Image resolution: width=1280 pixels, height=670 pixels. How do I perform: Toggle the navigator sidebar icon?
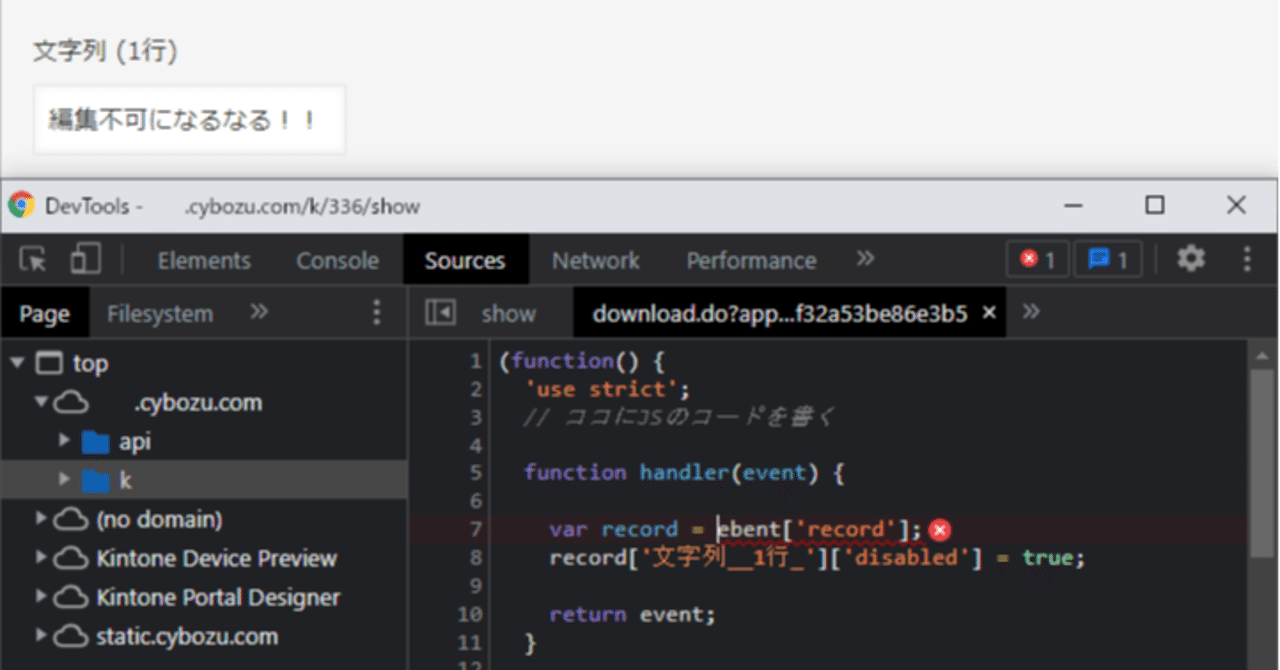pyautogui.click(x=440, y=313)
